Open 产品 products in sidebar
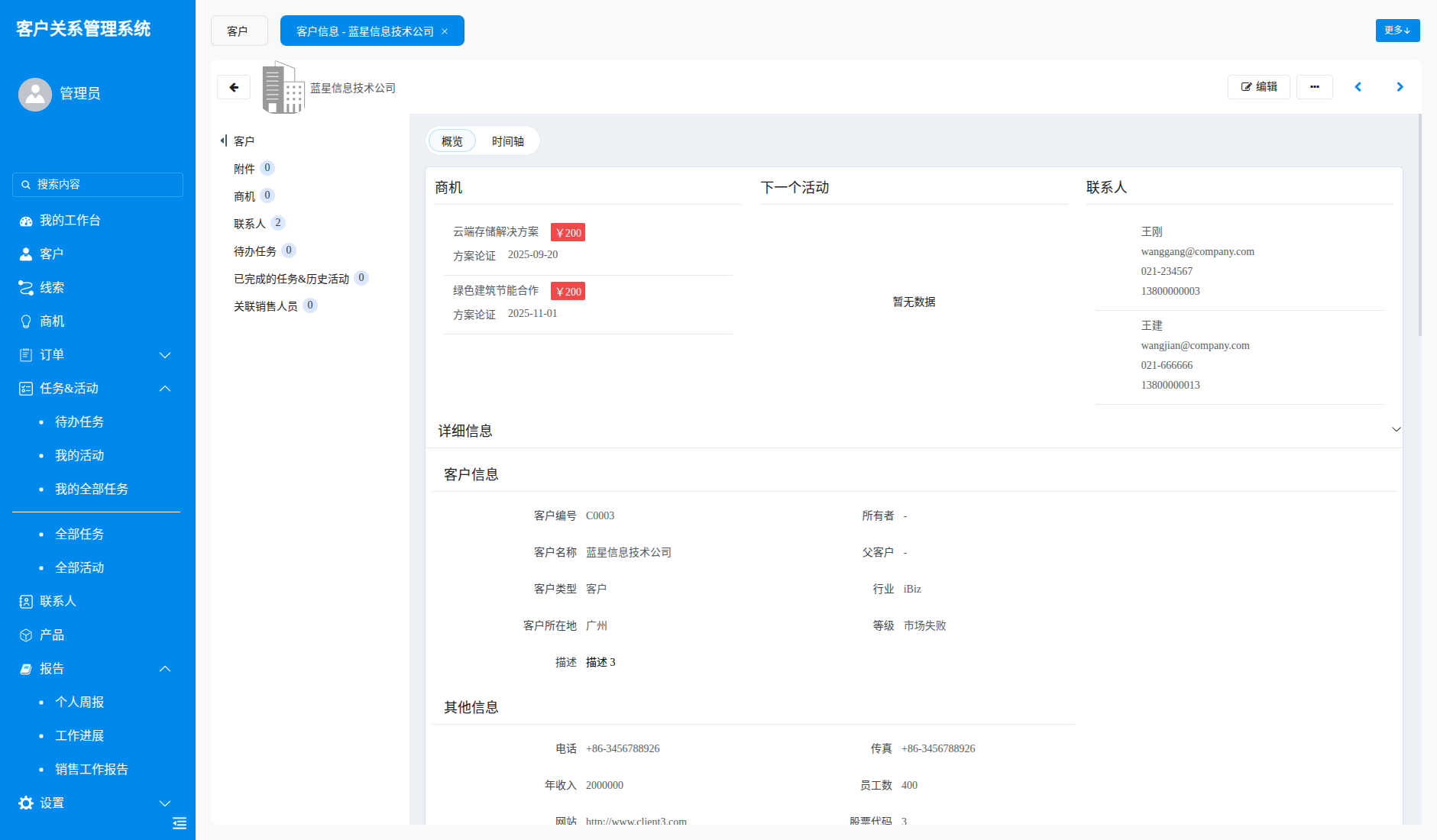The height and width of the screenshot is (840, 1437). (98, 635)
